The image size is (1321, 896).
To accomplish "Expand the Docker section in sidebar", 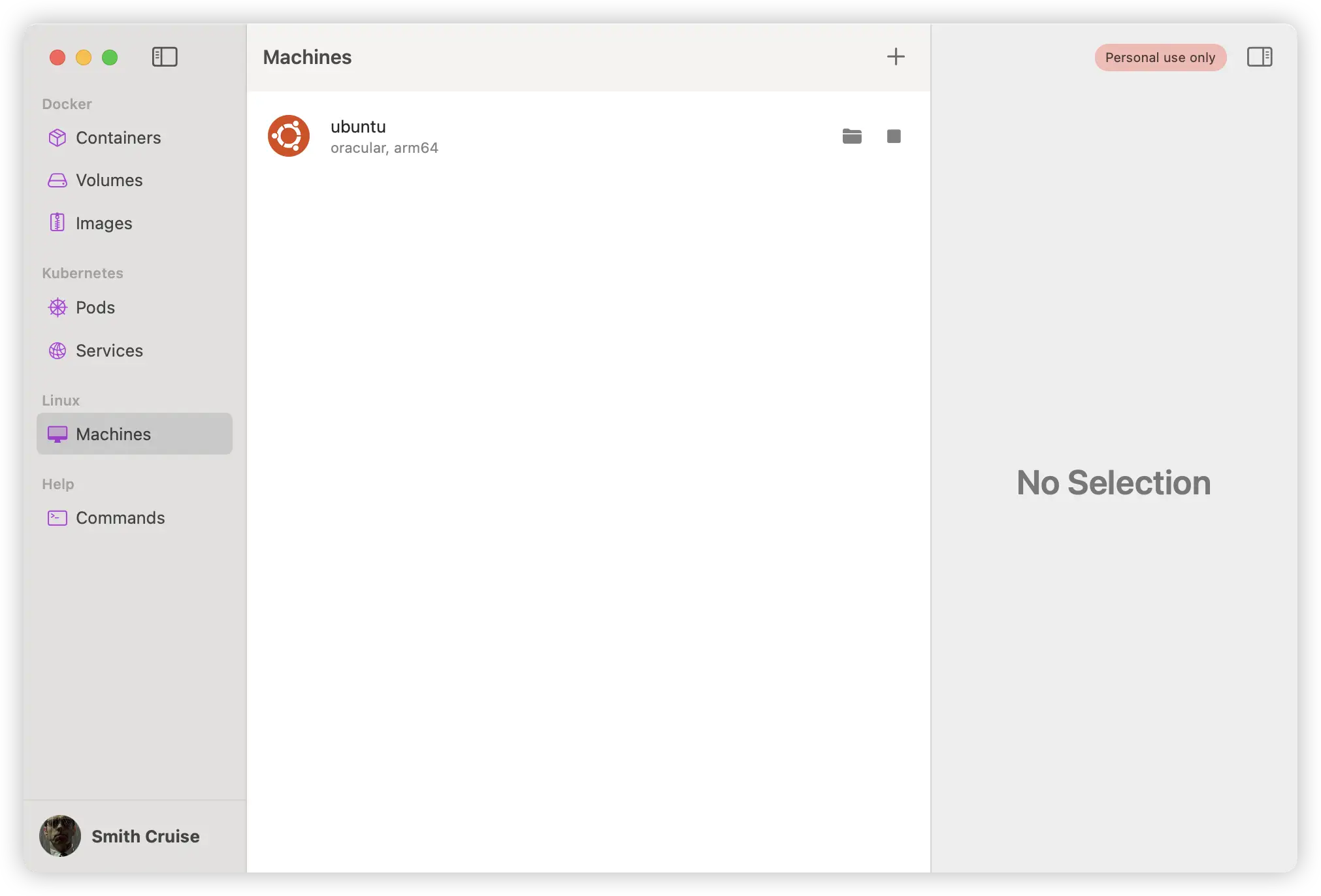I will [68, 104].
